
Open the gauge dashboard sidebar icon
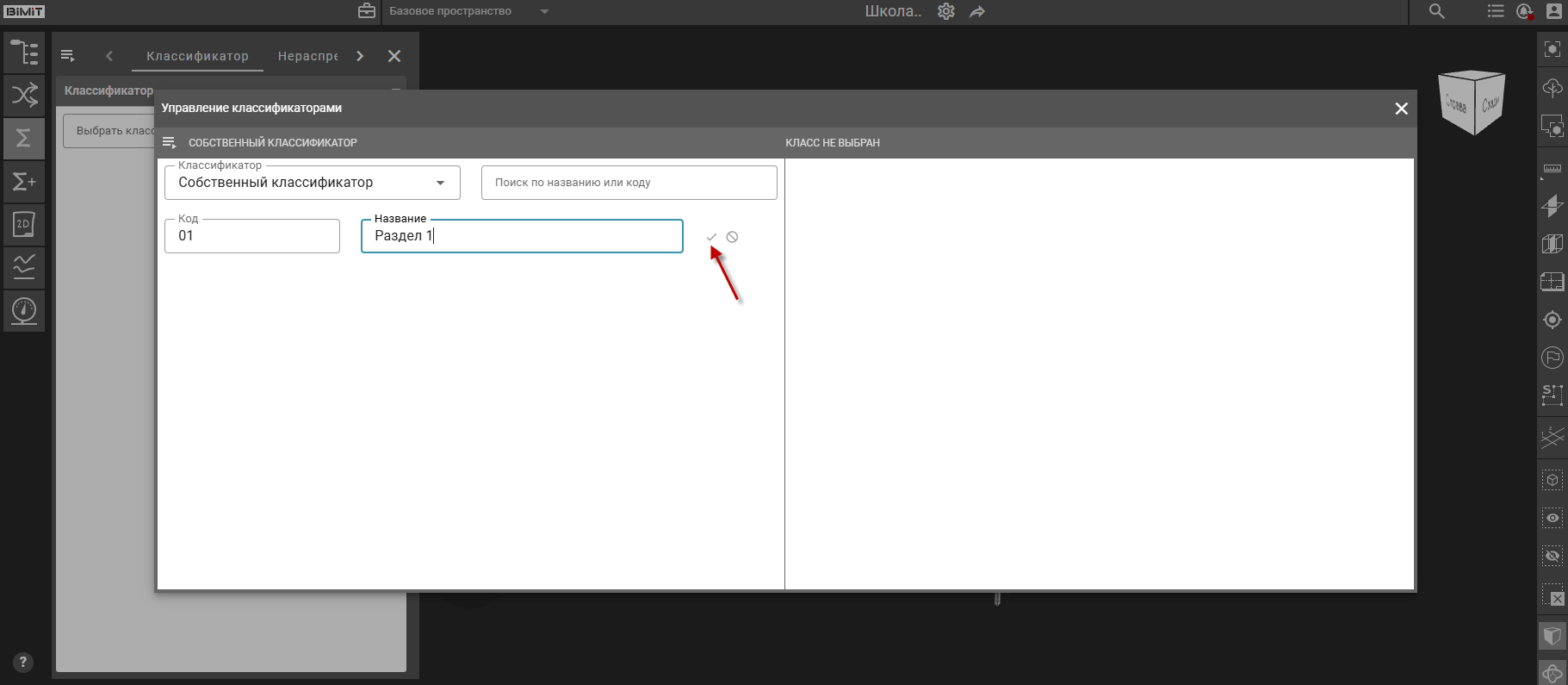tap(24, 310)
